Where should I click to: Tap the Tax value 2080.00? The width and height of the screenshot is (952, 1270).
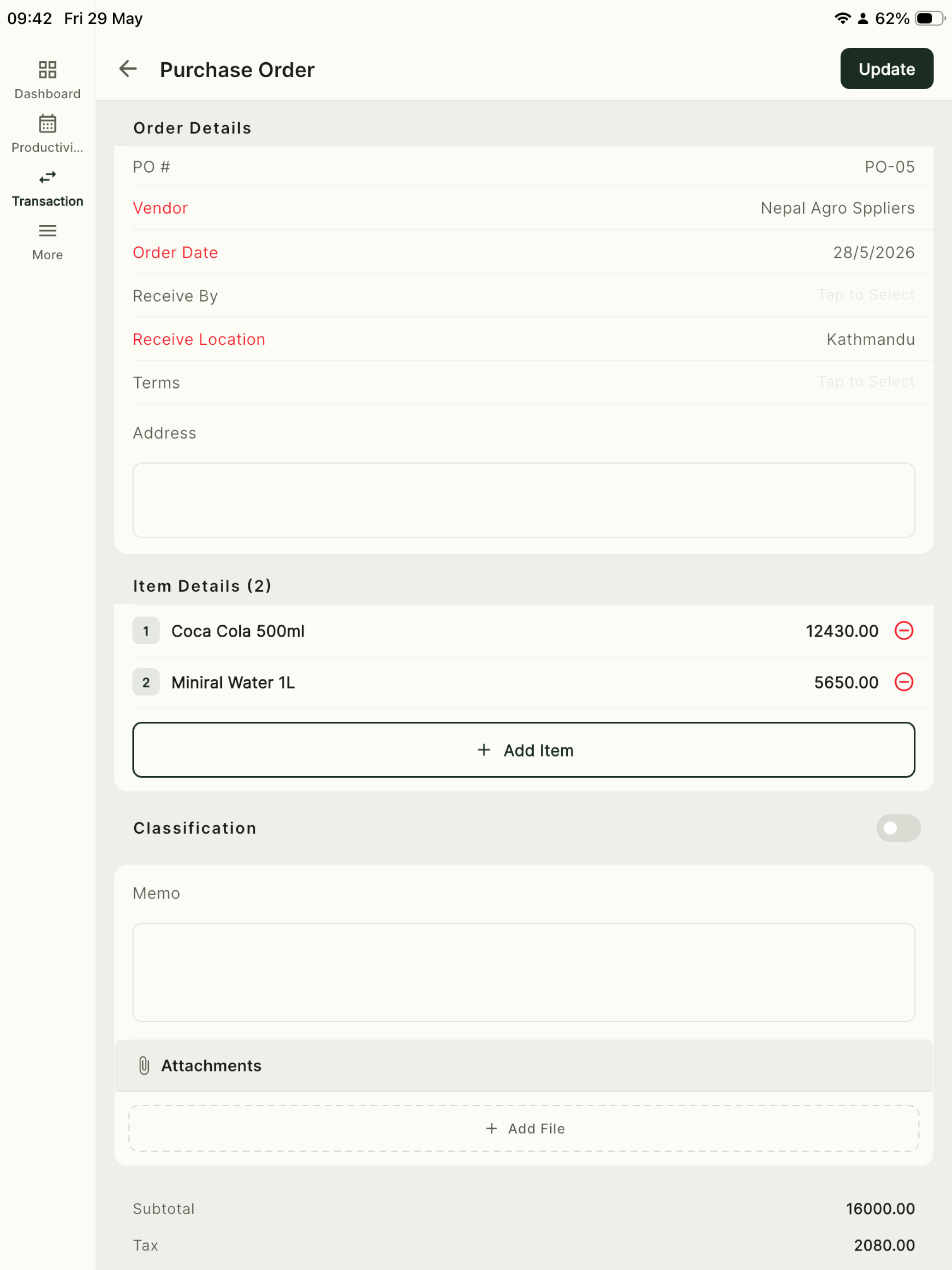884,1246
